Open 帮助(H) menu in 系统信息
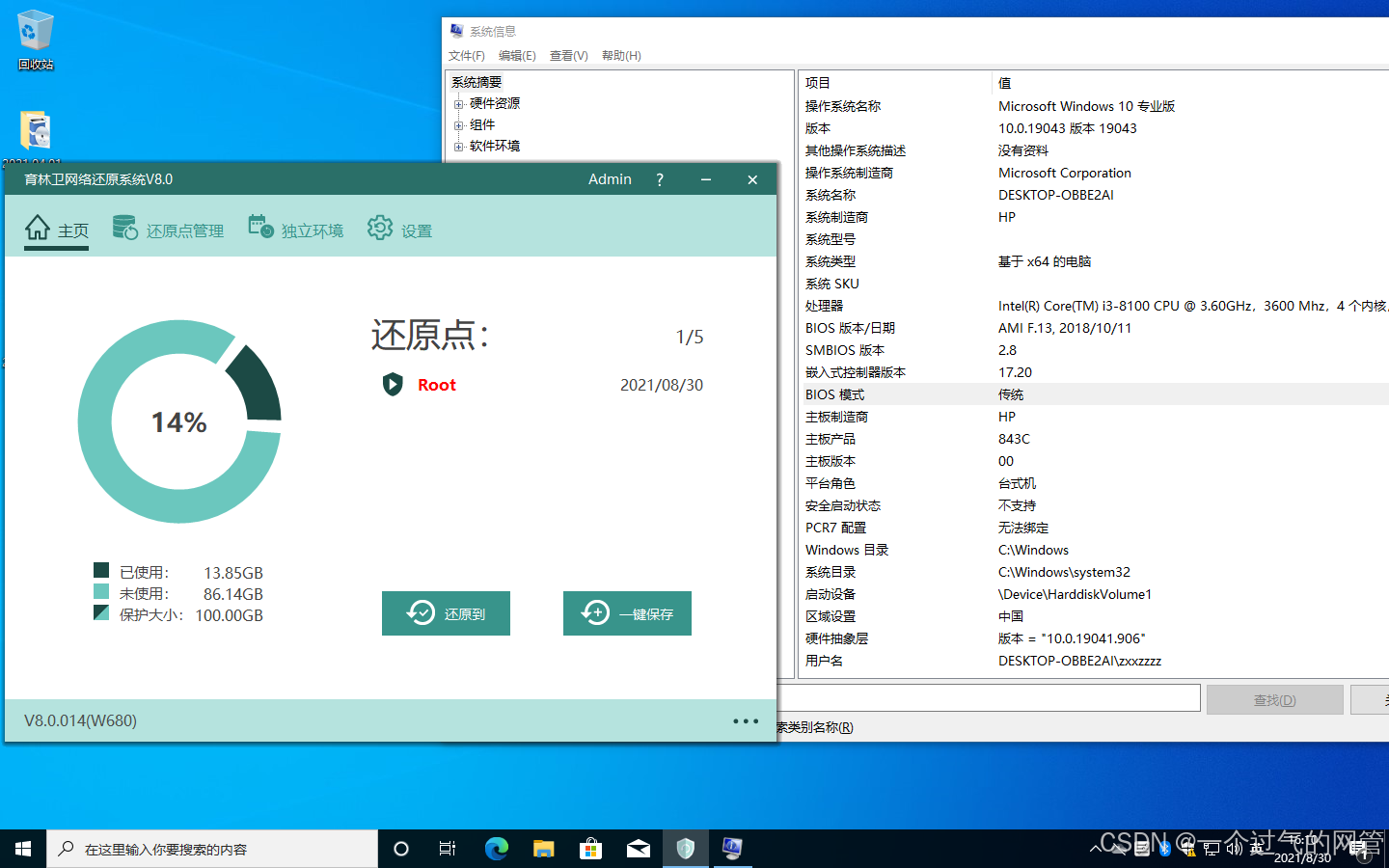This screenshot has width=1389, height=868. 621,56
